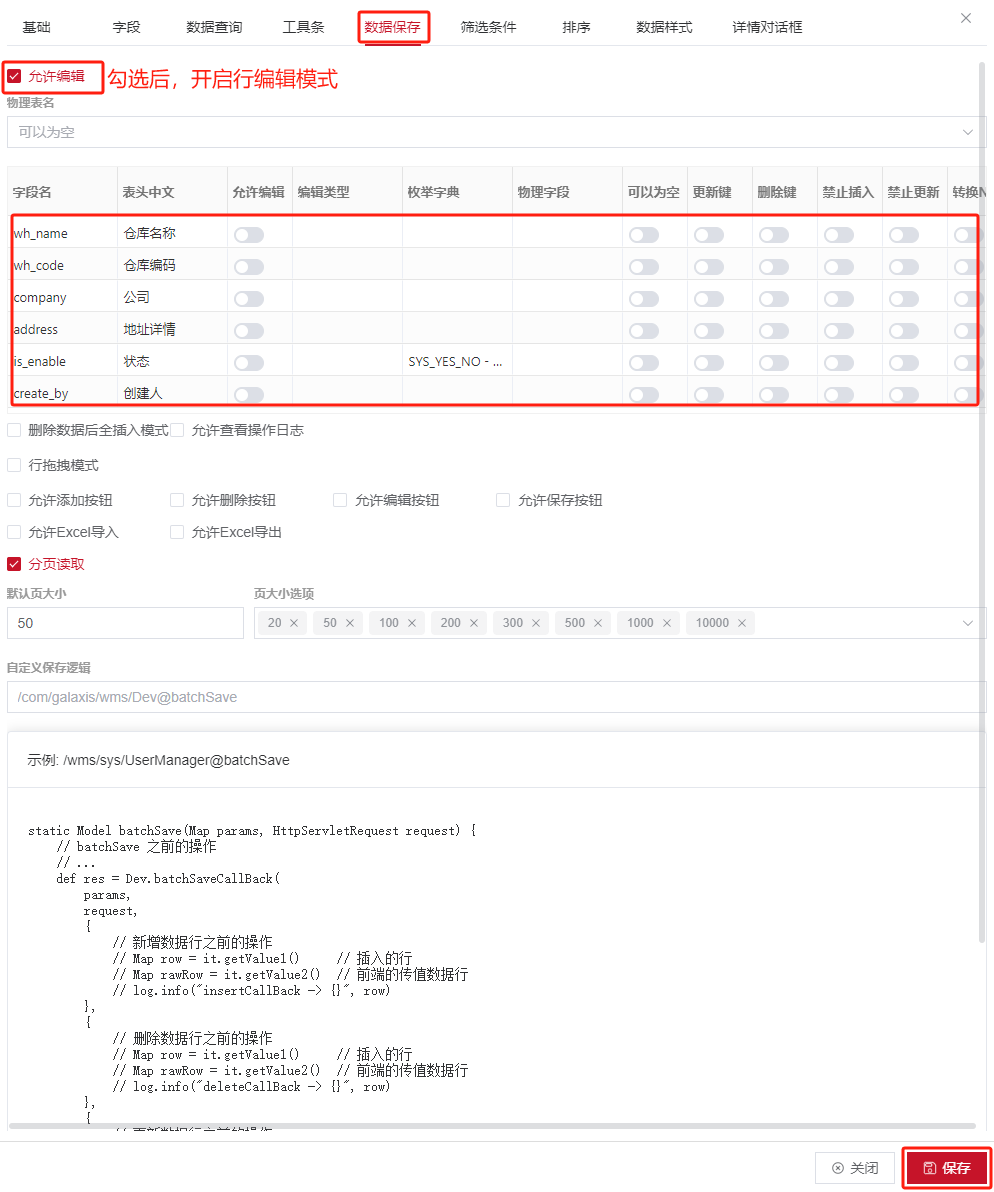The width and height of the screenshot is (994, 1192).
Task: Switch to the 字段 tab
Action: [126, 27]
